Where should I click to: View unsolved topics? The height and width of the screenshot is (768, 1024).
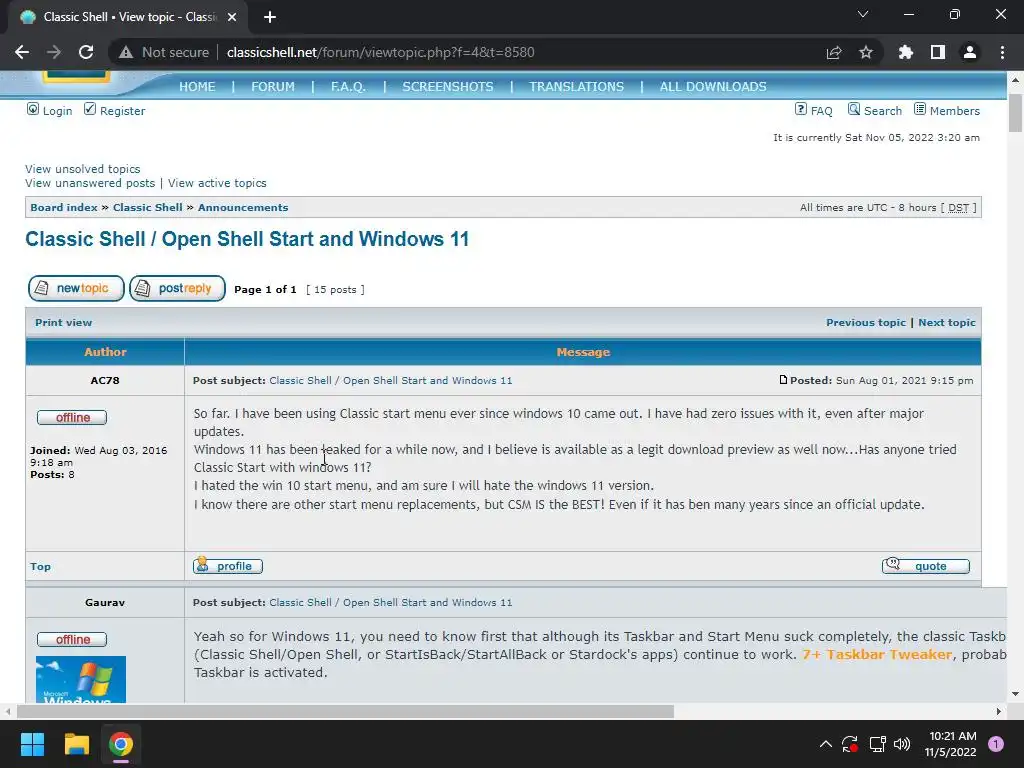coord(82,168)
